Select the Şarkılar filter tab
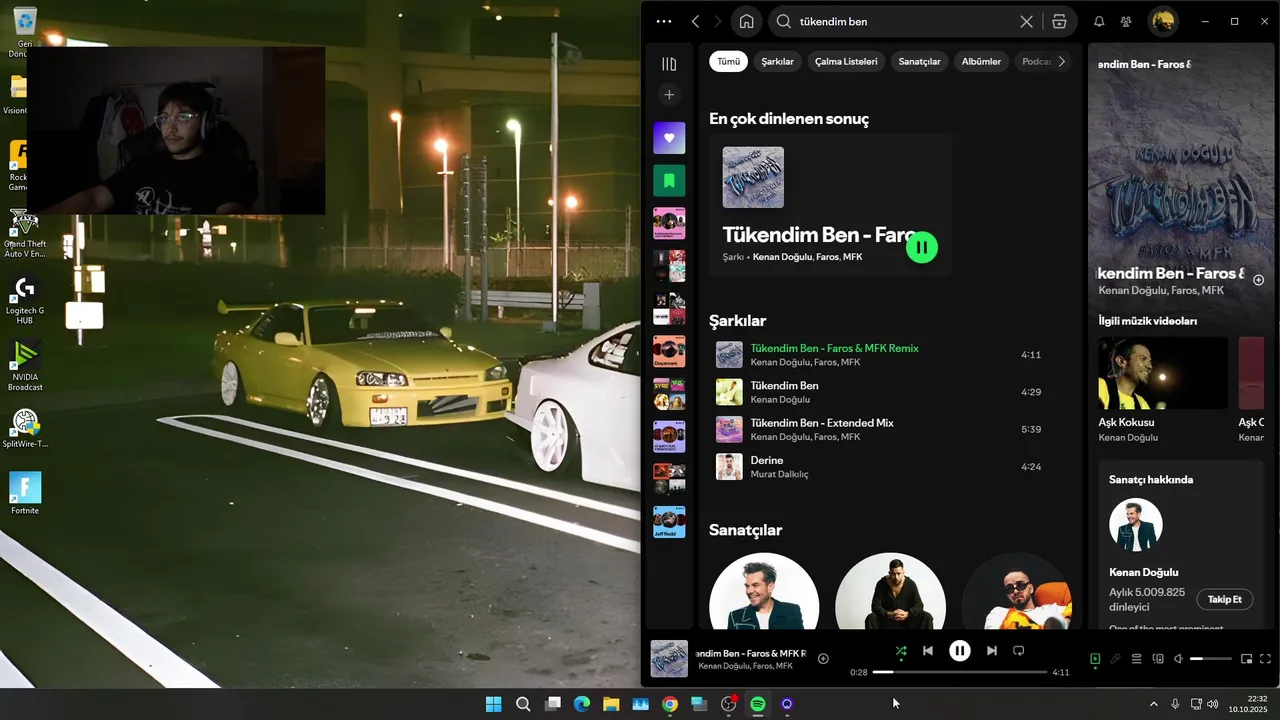1280x720 pixels. [x=777, y=61]
